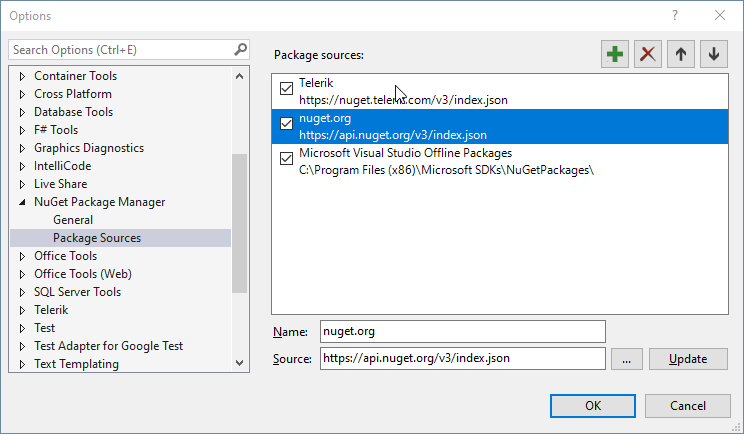Move selected package source up

(681, 54)
